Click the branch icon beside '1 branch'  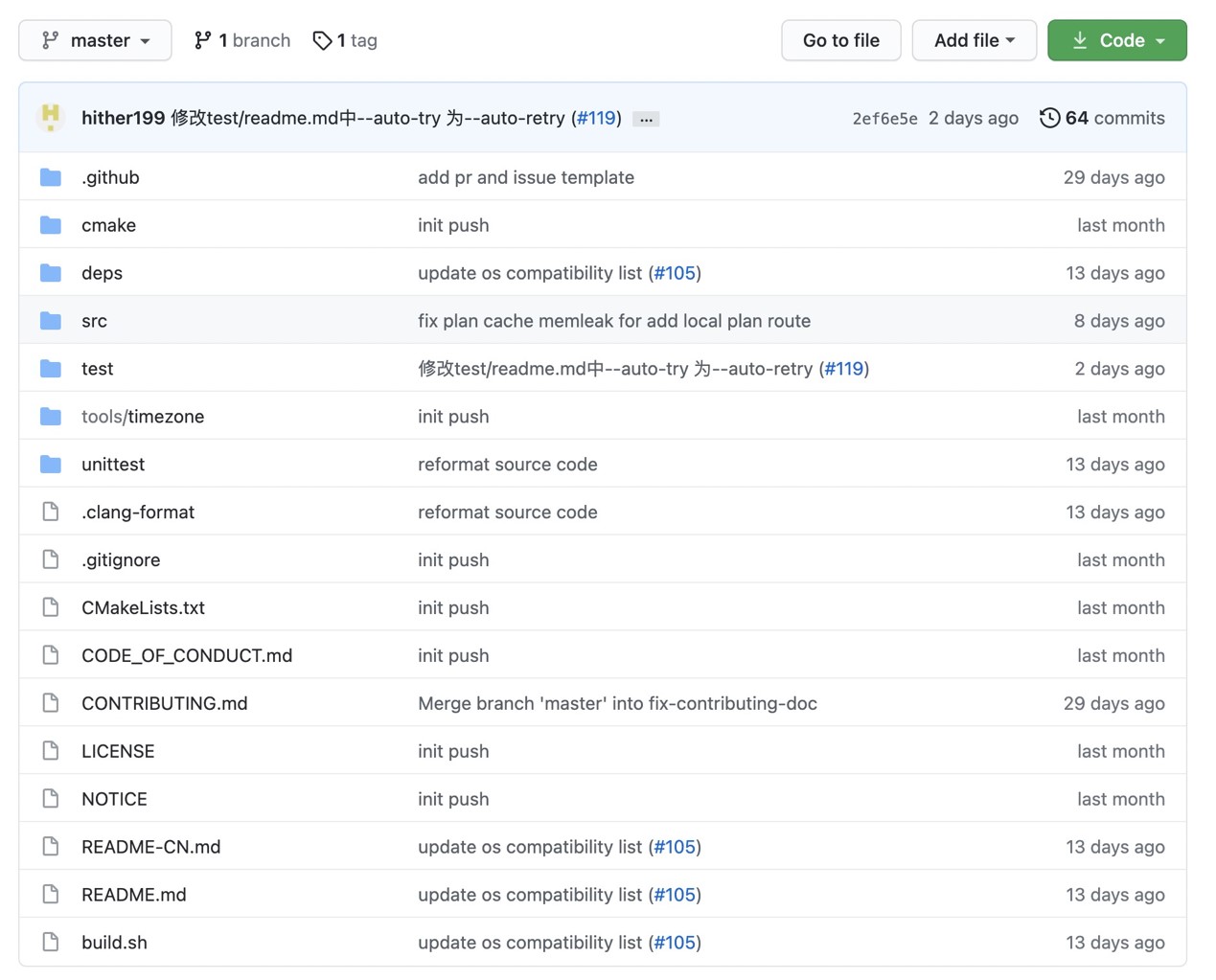(202, 40)
